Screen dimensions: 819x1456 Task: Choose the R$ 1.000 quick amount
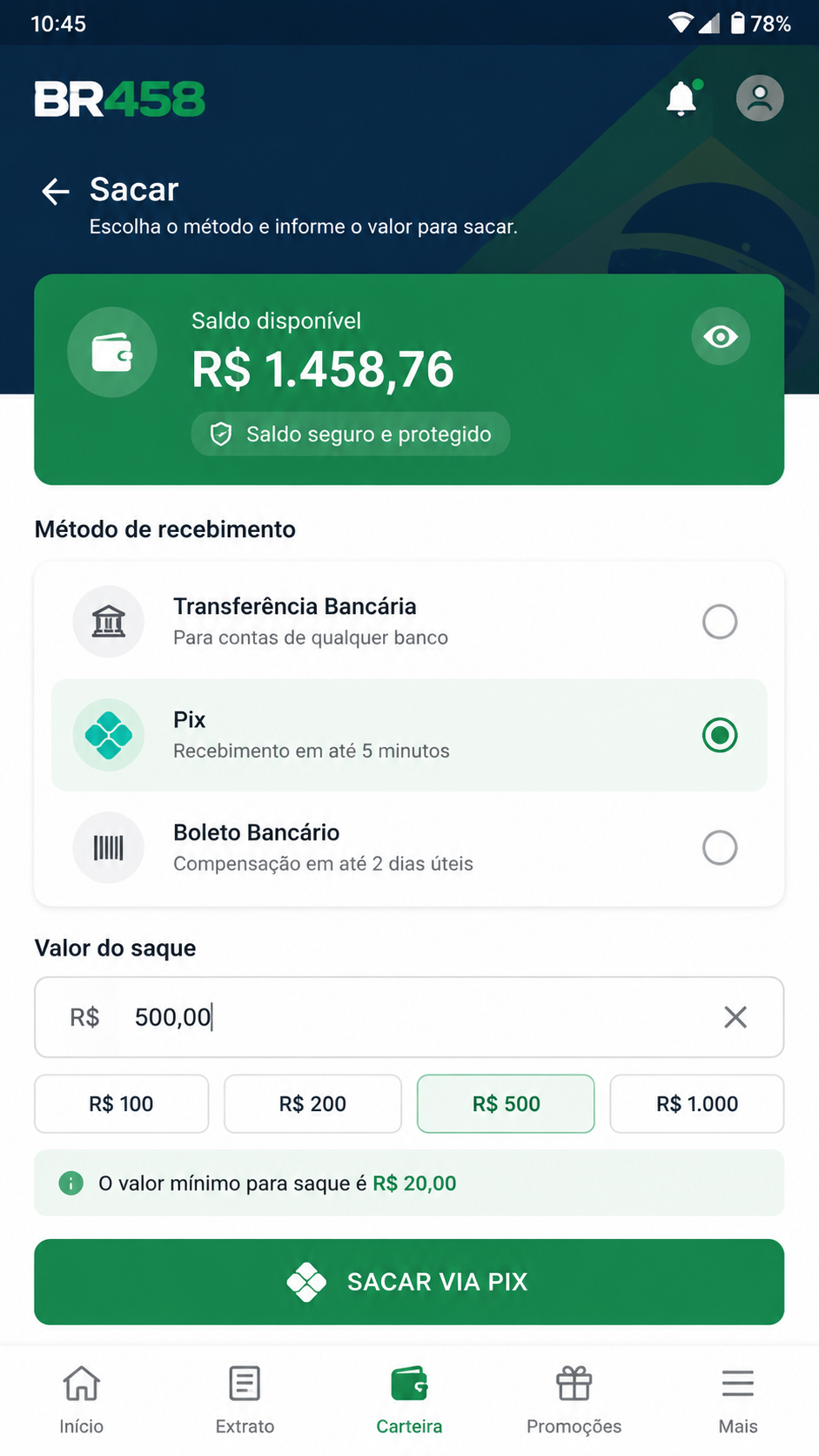[x=697, y=1104]
